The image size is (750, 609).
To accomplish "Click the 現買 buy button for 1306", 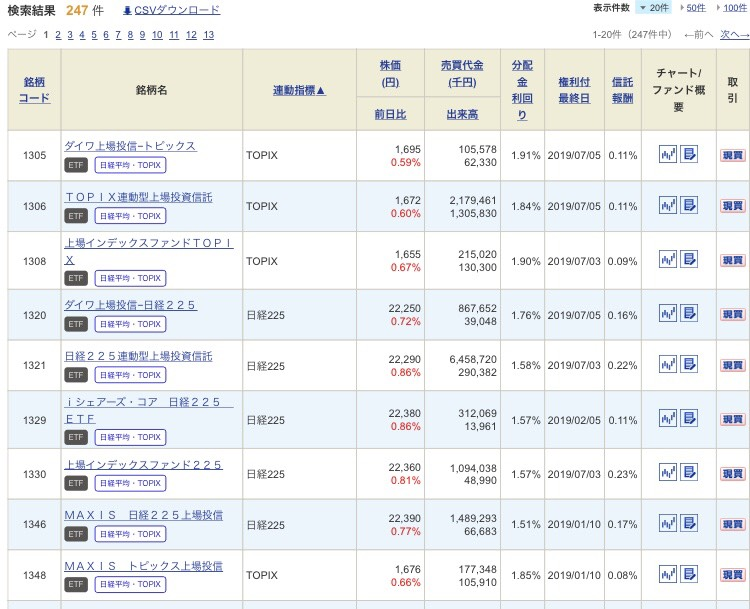I will [x=732, y=206].
